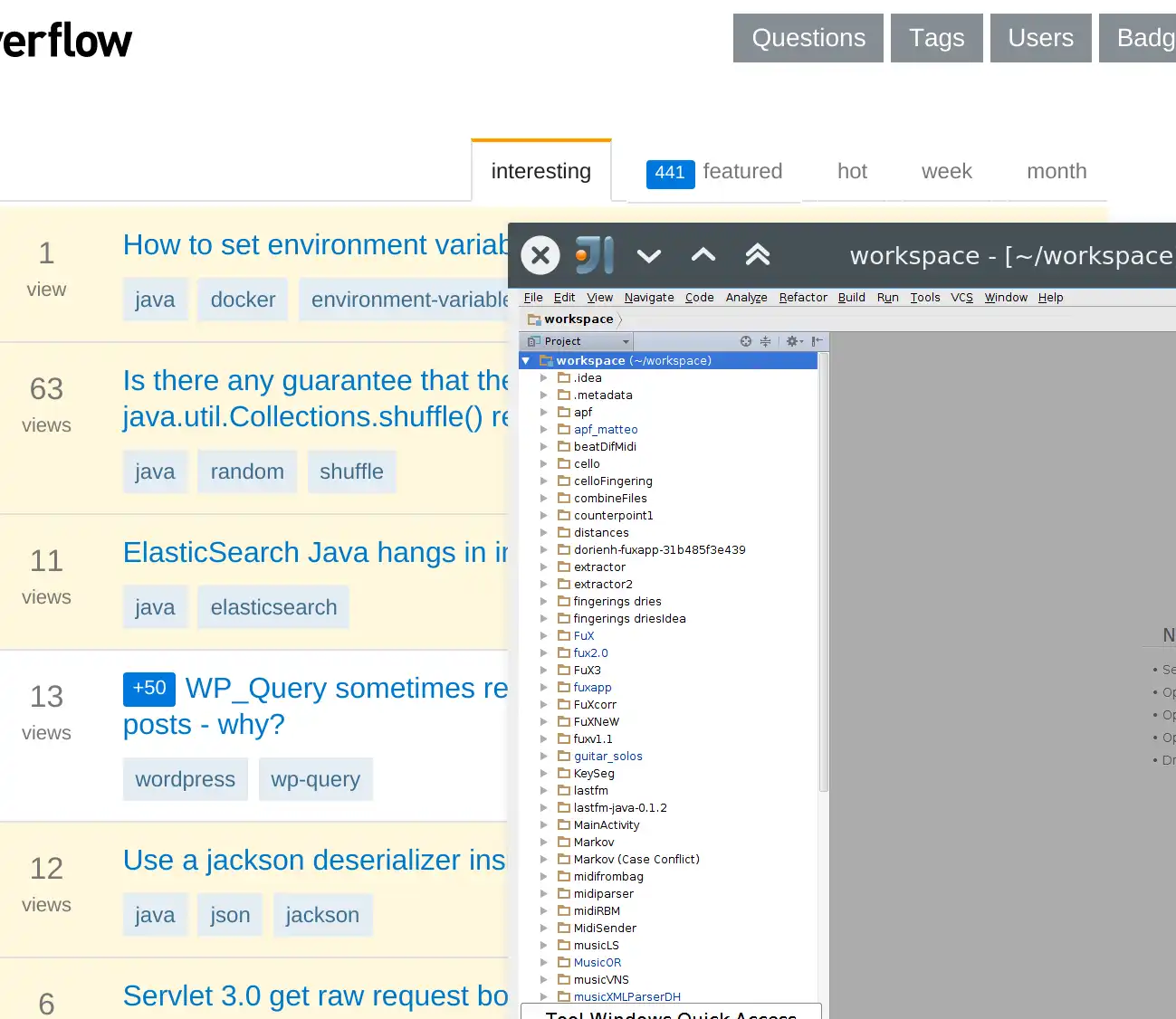This screenshot has width=1176, height=1019.
Task: Open the Build menu
Action: click(x=852, y=297)
